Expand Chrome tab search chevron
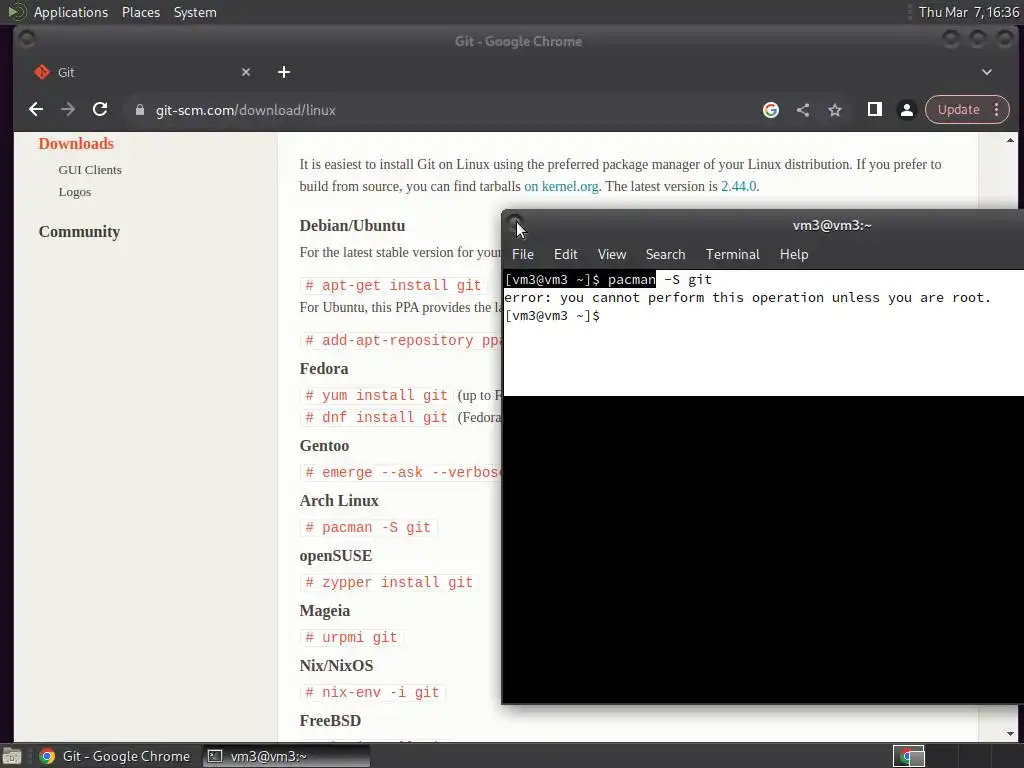This screenshot has height=768, width=1024. coord(986,72)
